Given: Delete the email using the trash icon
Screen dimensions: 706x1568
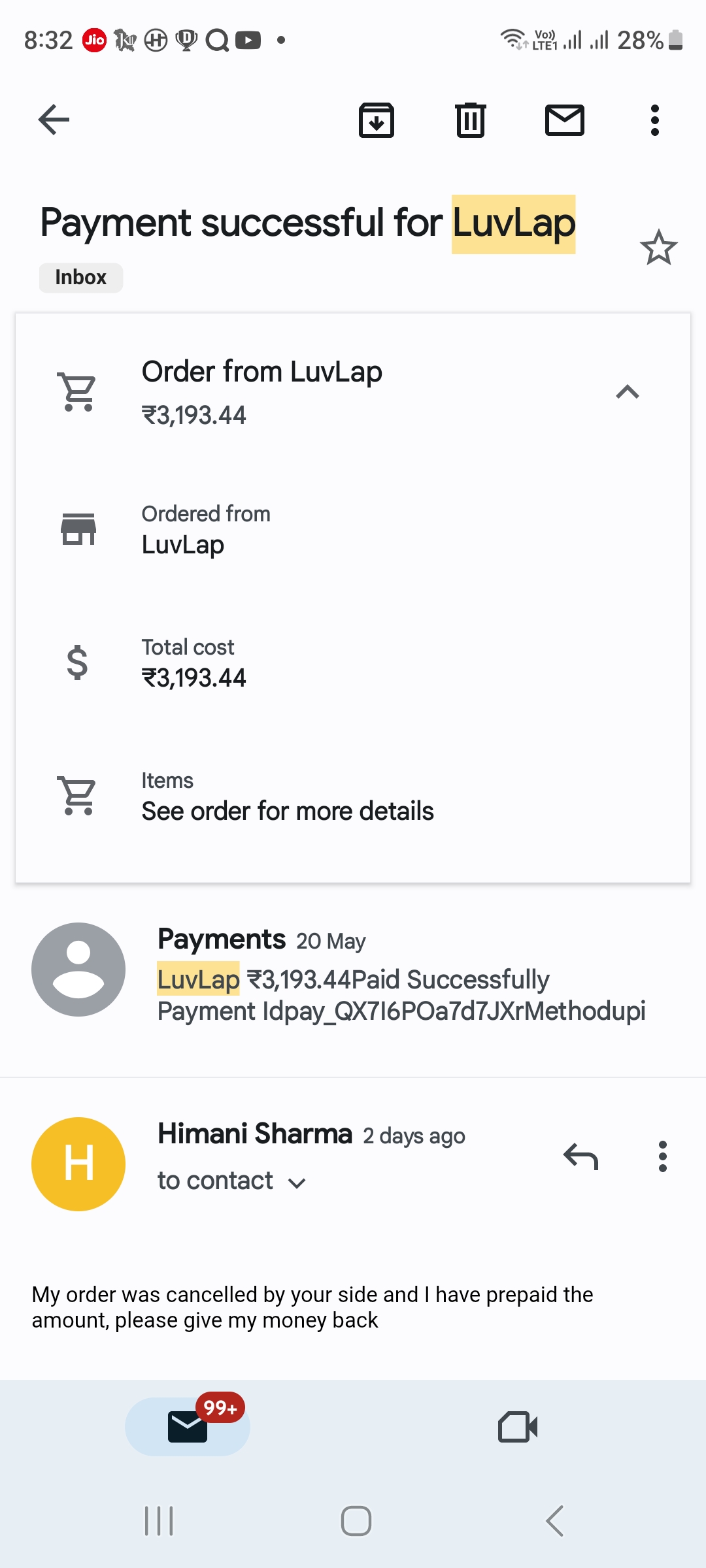Looking at the screenshot, I should [x=471, y=120].
